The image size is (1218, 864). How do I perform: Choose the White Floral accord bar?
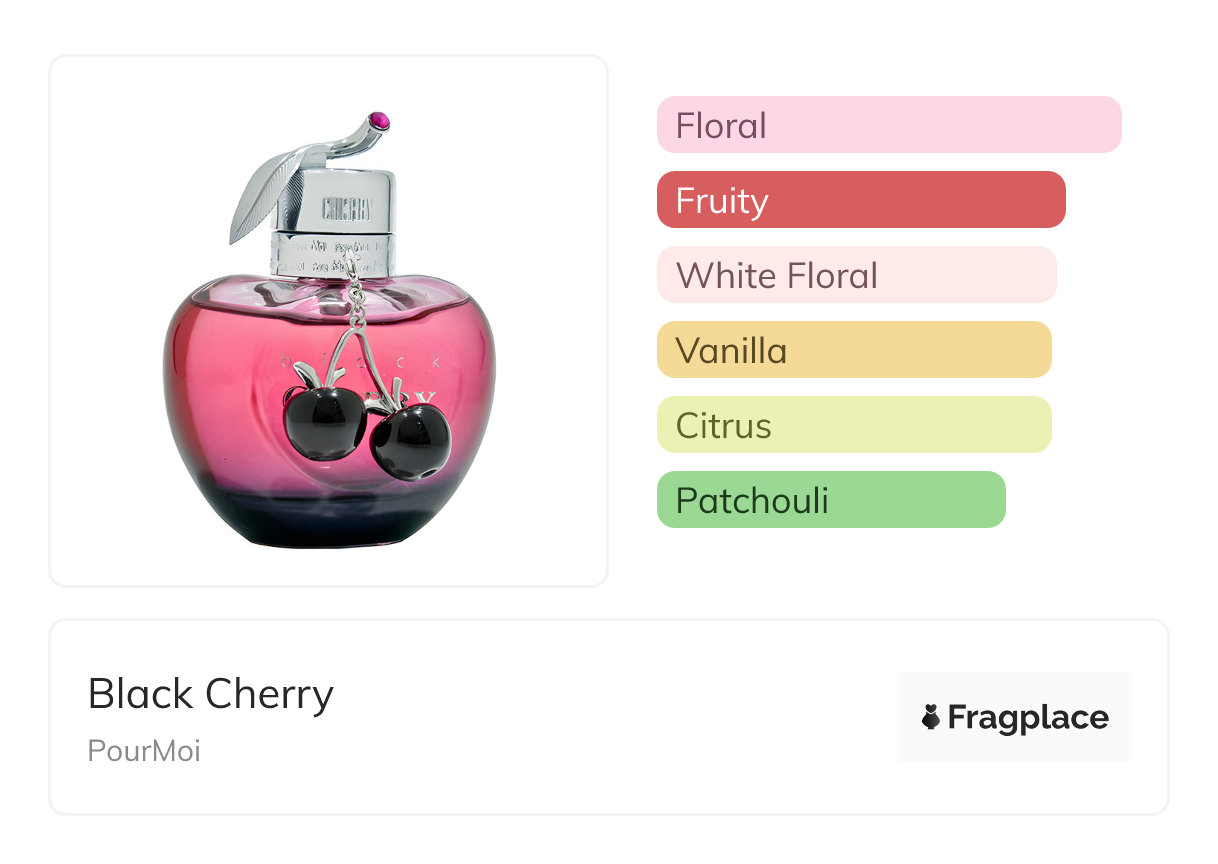pos(856,275)
